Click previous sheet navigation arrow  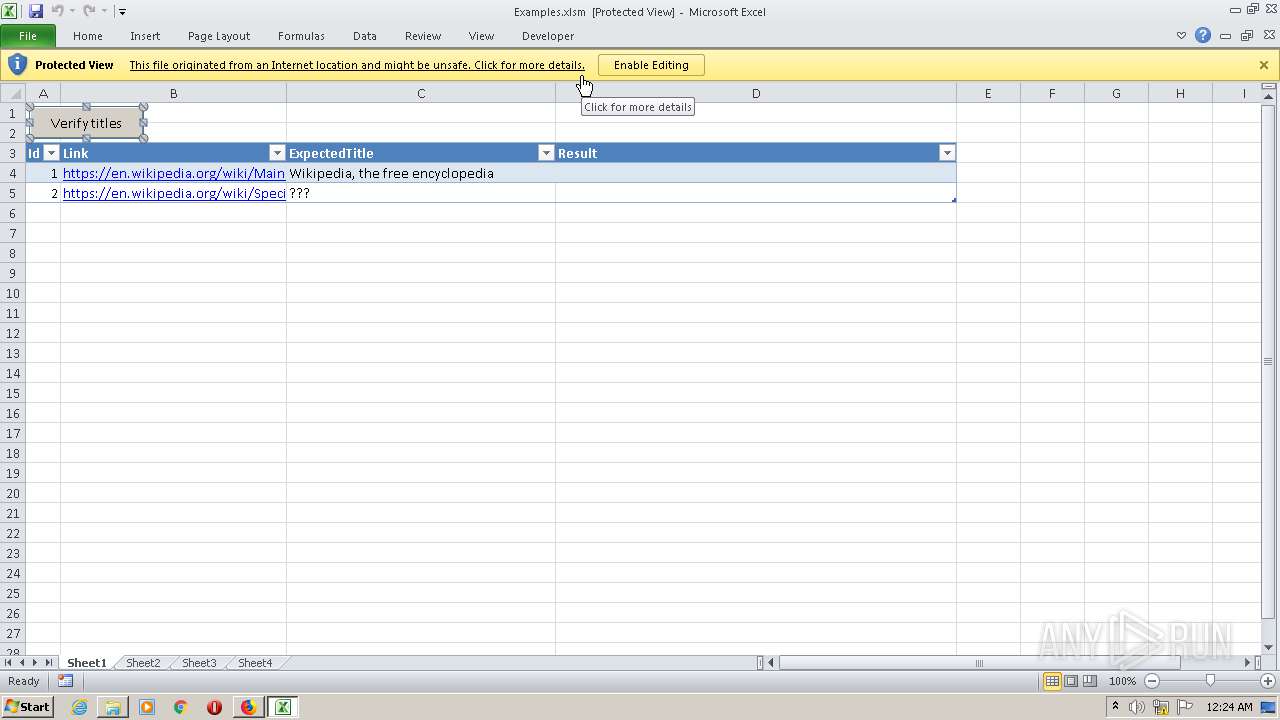click(21, 663)
